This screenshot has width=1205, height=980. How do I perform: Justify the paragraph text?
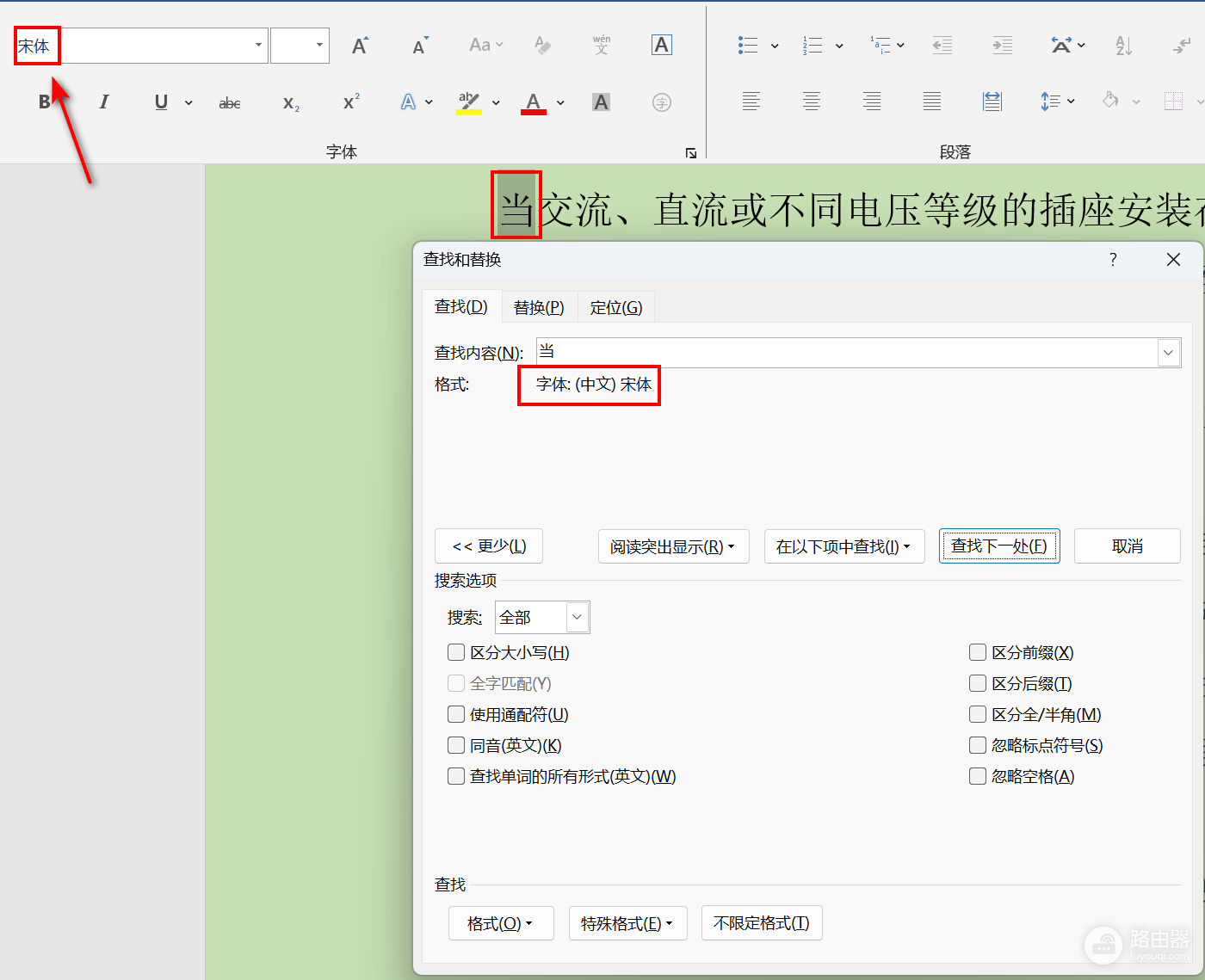[x=932, y=102]
